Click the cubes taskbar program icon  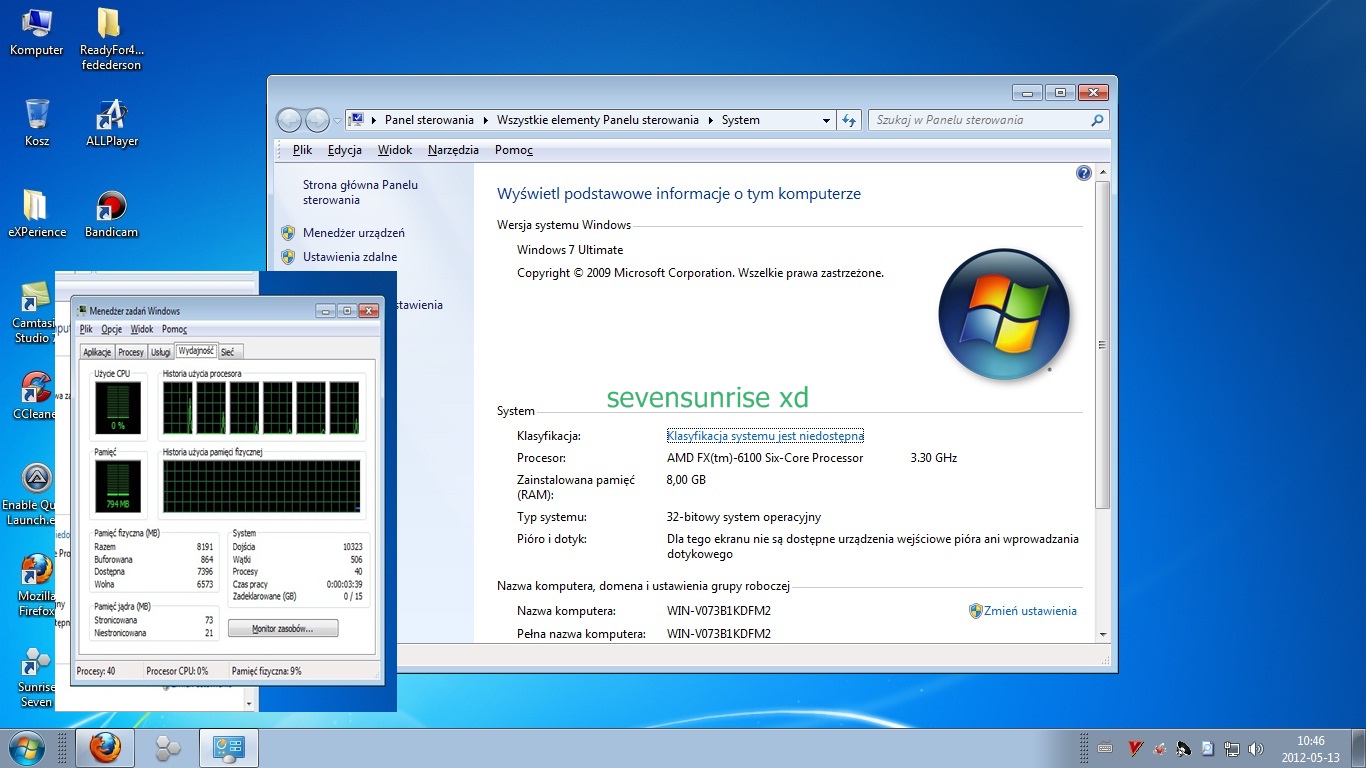click(167, 748)
